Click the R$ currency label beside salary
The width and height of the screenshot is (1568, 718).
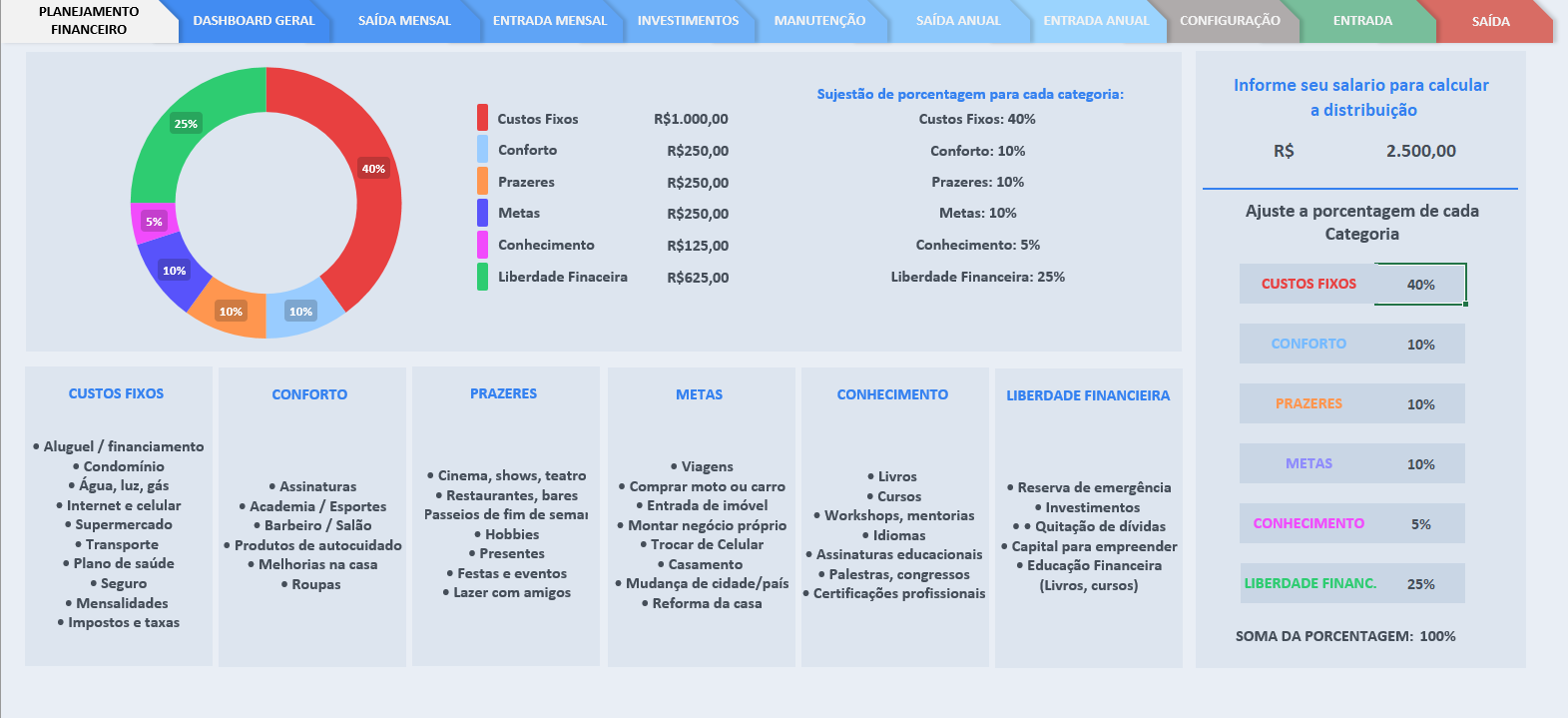(x=1284, y=151)
